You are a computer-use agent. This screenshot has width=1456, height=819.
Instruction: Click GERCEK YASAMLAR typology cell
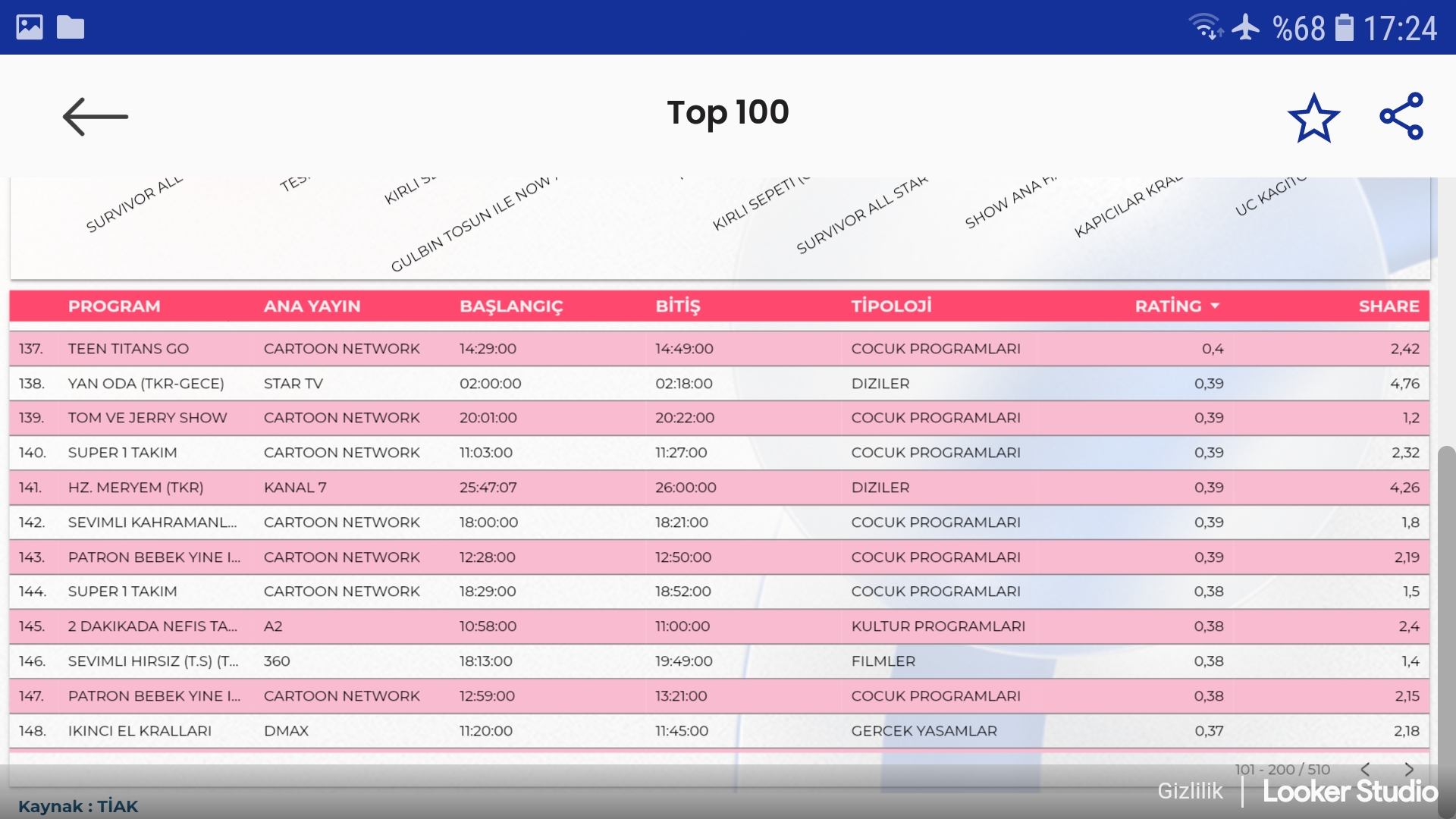point(924,731)
